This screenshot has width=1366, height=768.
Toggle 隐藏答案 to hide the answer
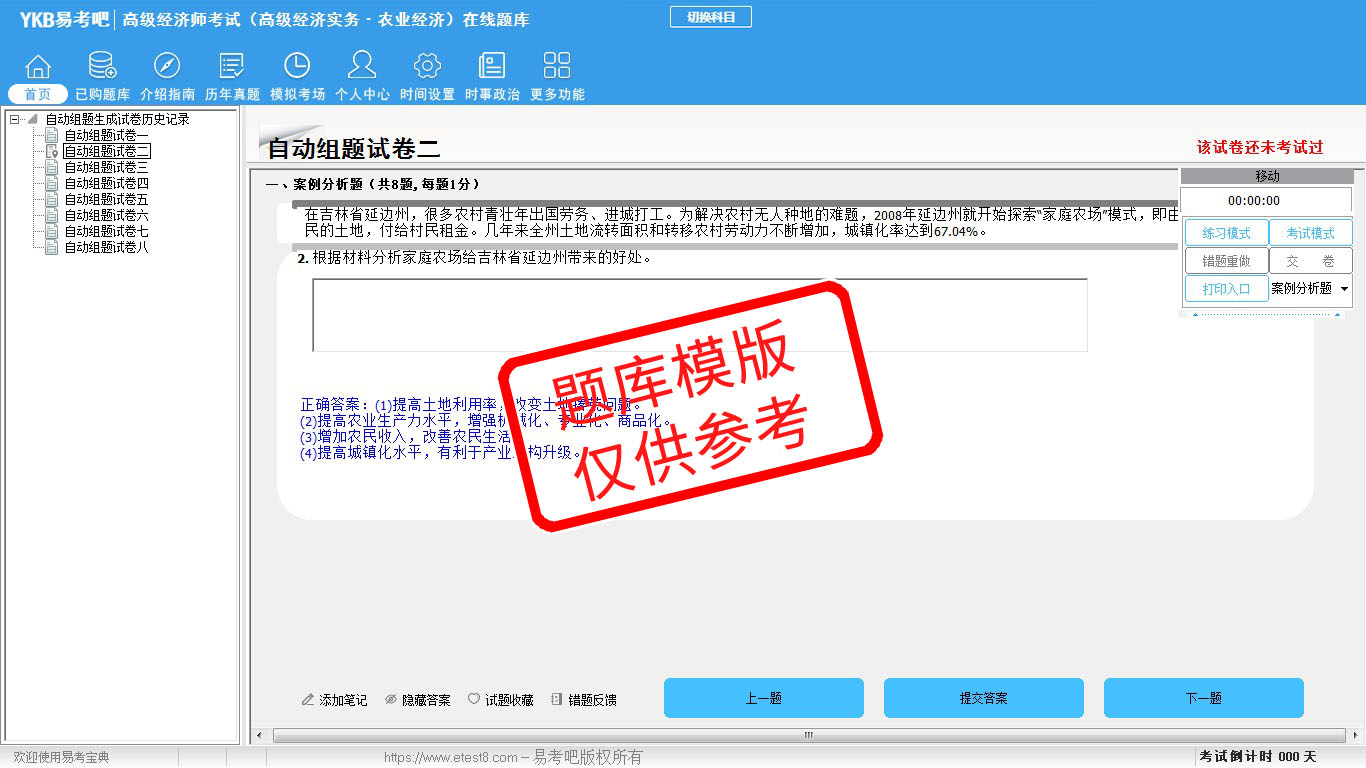(x=418, y=700)
